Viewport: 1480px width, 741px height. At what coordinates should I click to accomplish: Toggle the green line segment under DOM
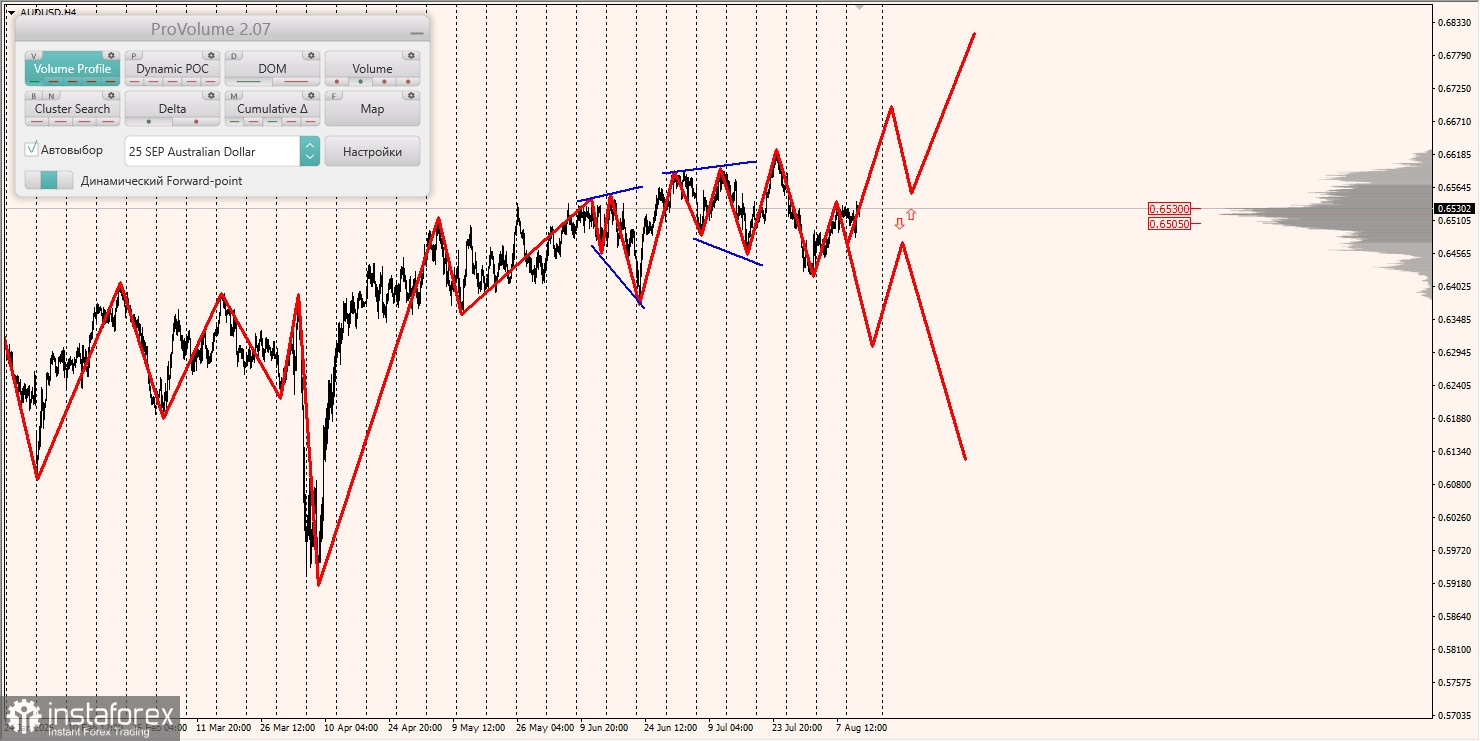click(x=249, y=81)
